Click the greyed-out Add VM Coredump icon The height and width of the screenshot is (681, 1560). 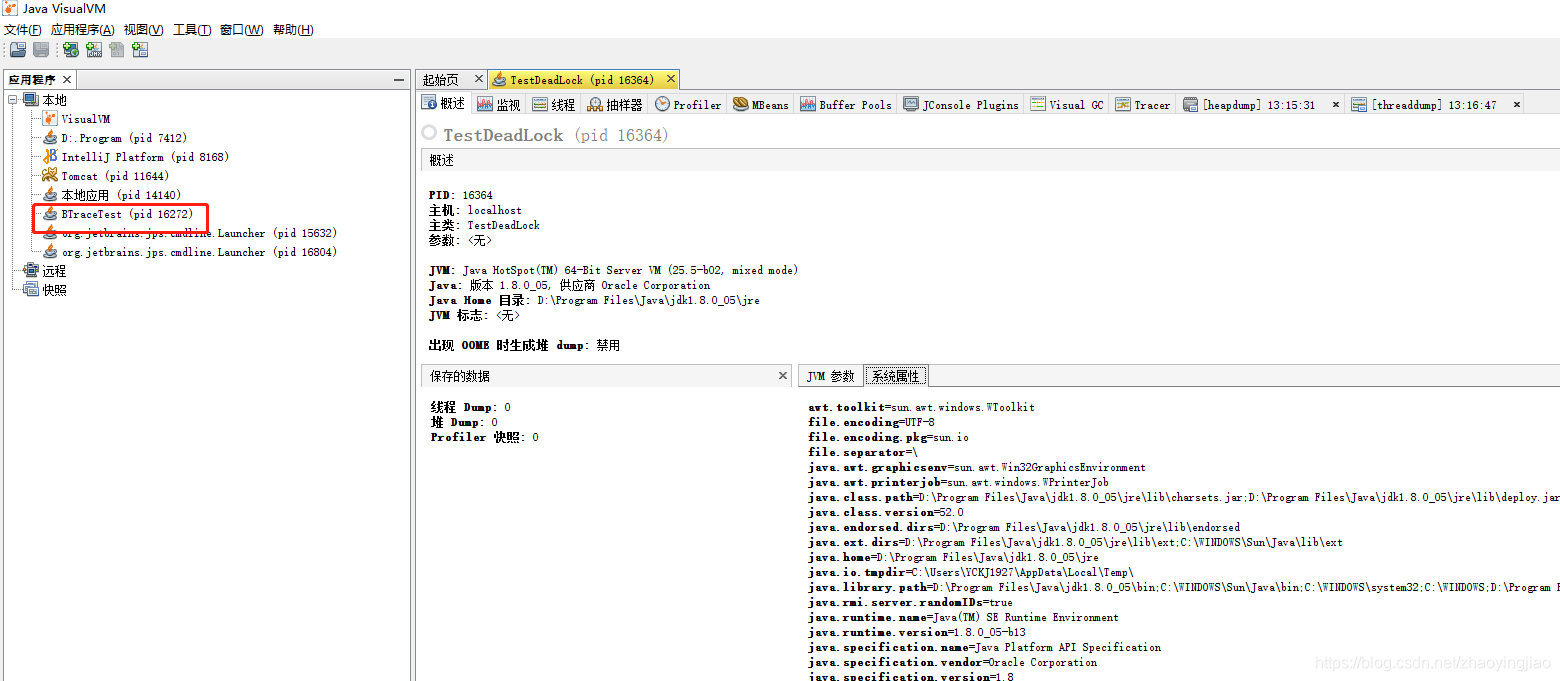(117, 50)
